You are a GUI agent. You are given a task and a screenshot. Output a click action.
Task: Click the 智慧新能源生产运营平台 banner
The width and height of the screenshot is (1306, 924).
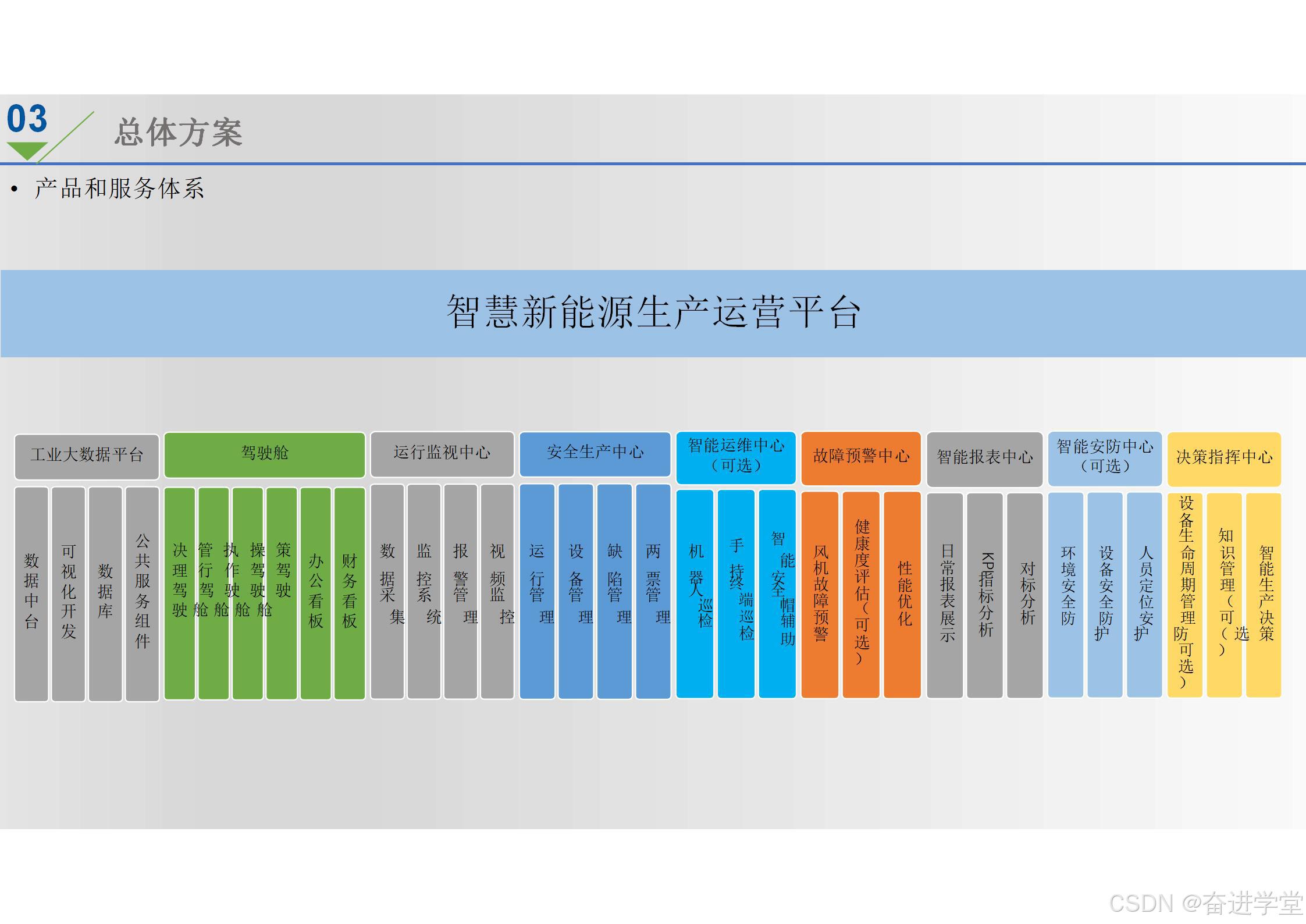653,313
